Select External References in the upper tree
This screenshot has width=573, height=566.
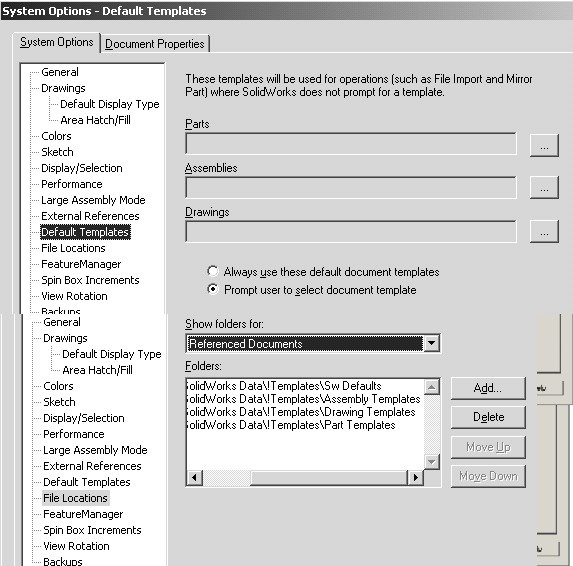90,216
